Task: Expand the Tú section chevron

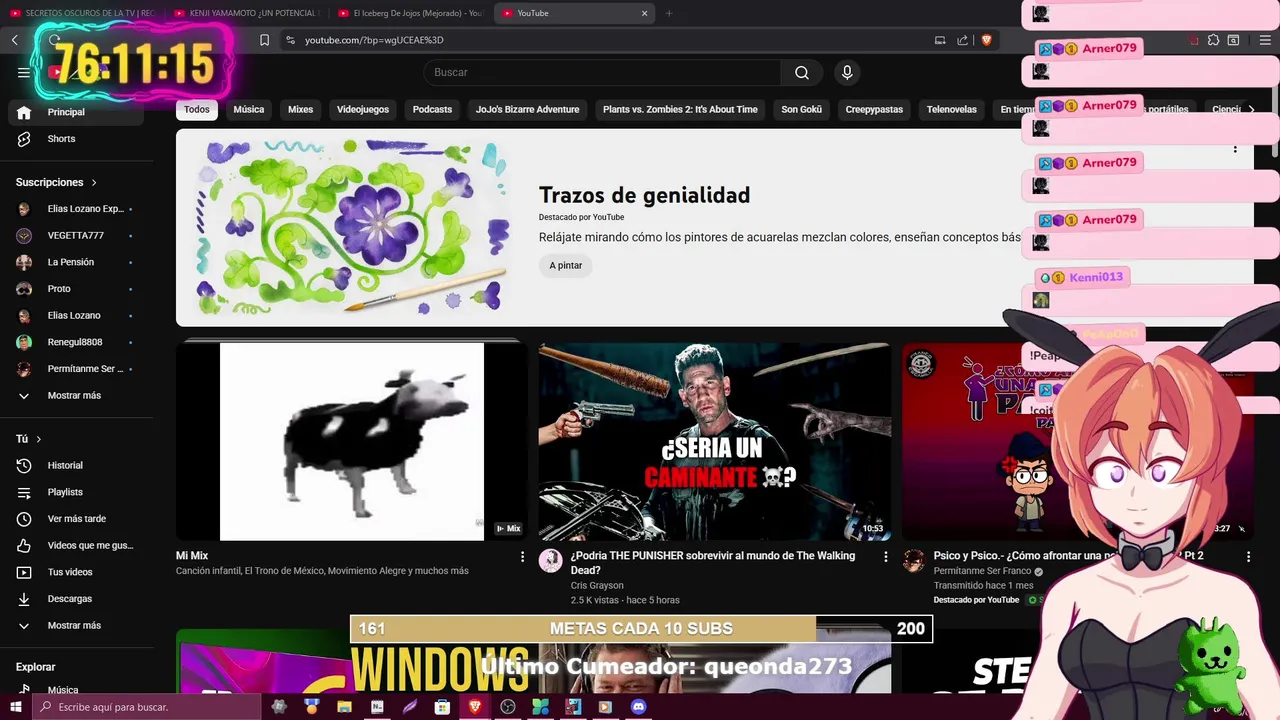Action: pos(38,439)
